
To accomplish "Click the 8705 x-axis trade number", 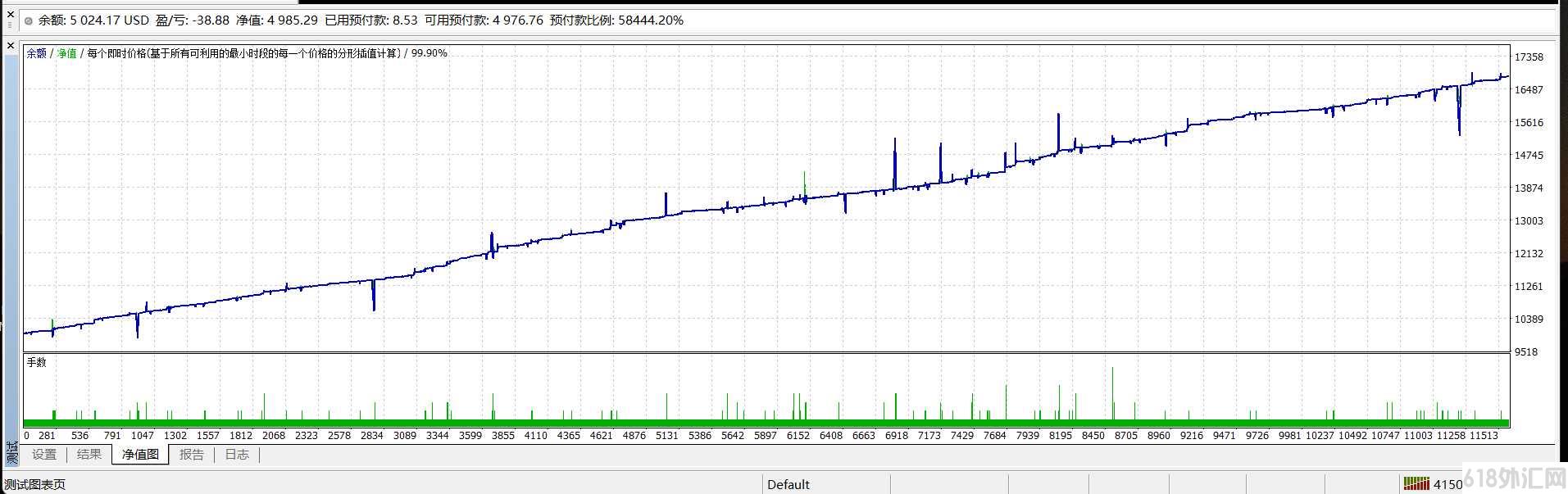I will (x=1126, y=436).
